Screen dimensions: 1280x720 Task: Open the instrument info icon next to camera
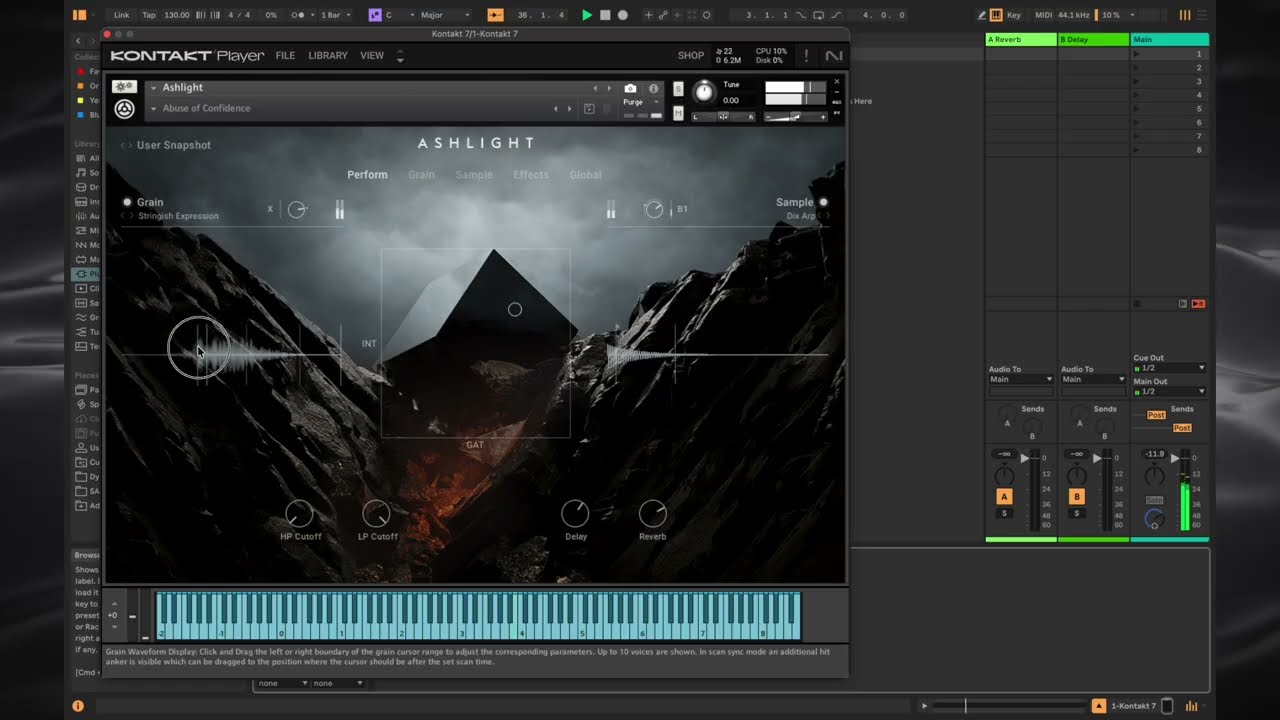pyautogui.click(x=654, y=88)
